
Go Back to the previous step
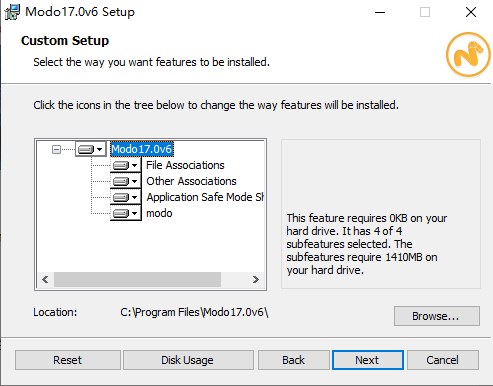click(294, 360)
